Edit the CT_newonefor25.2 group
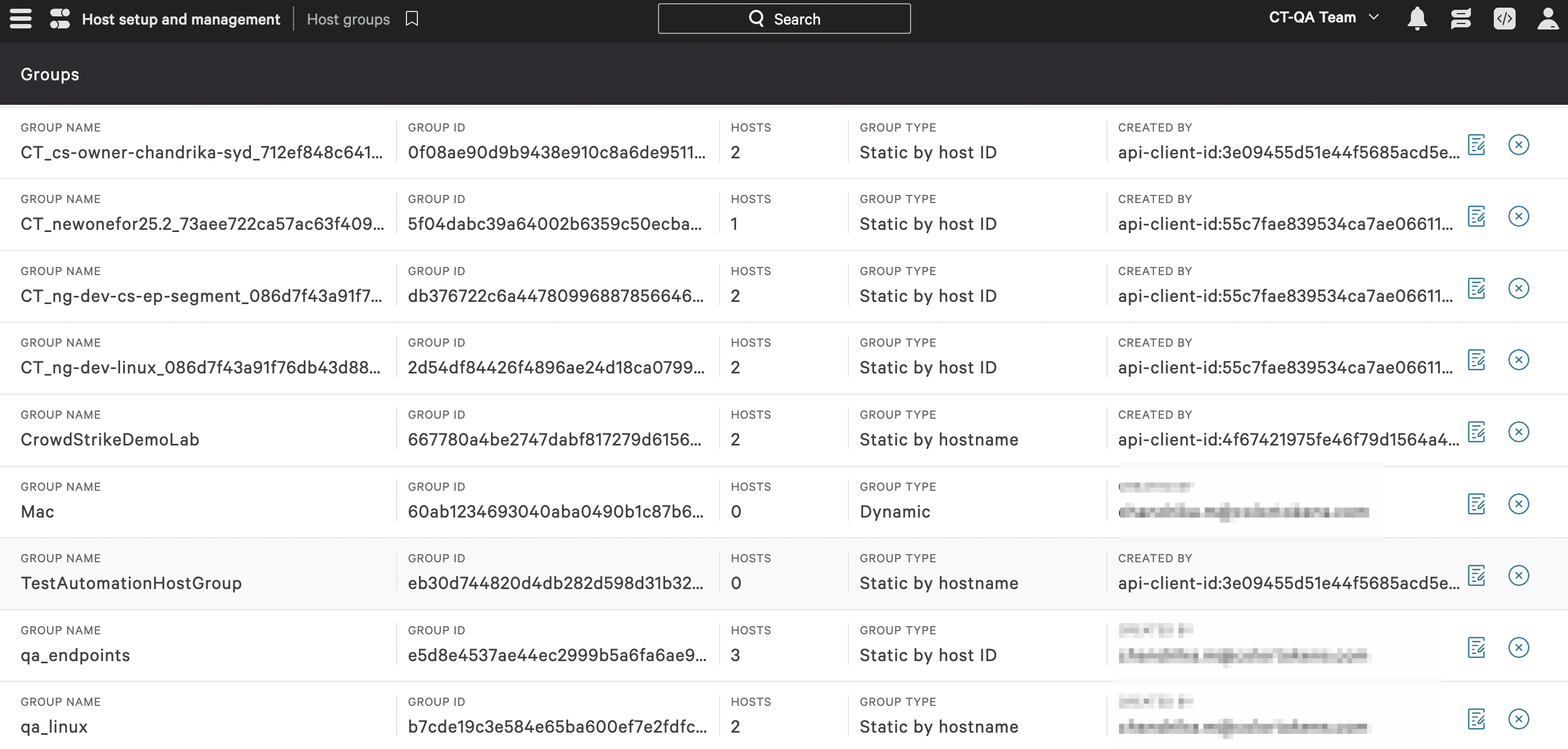 click(x=1477, y=216)
